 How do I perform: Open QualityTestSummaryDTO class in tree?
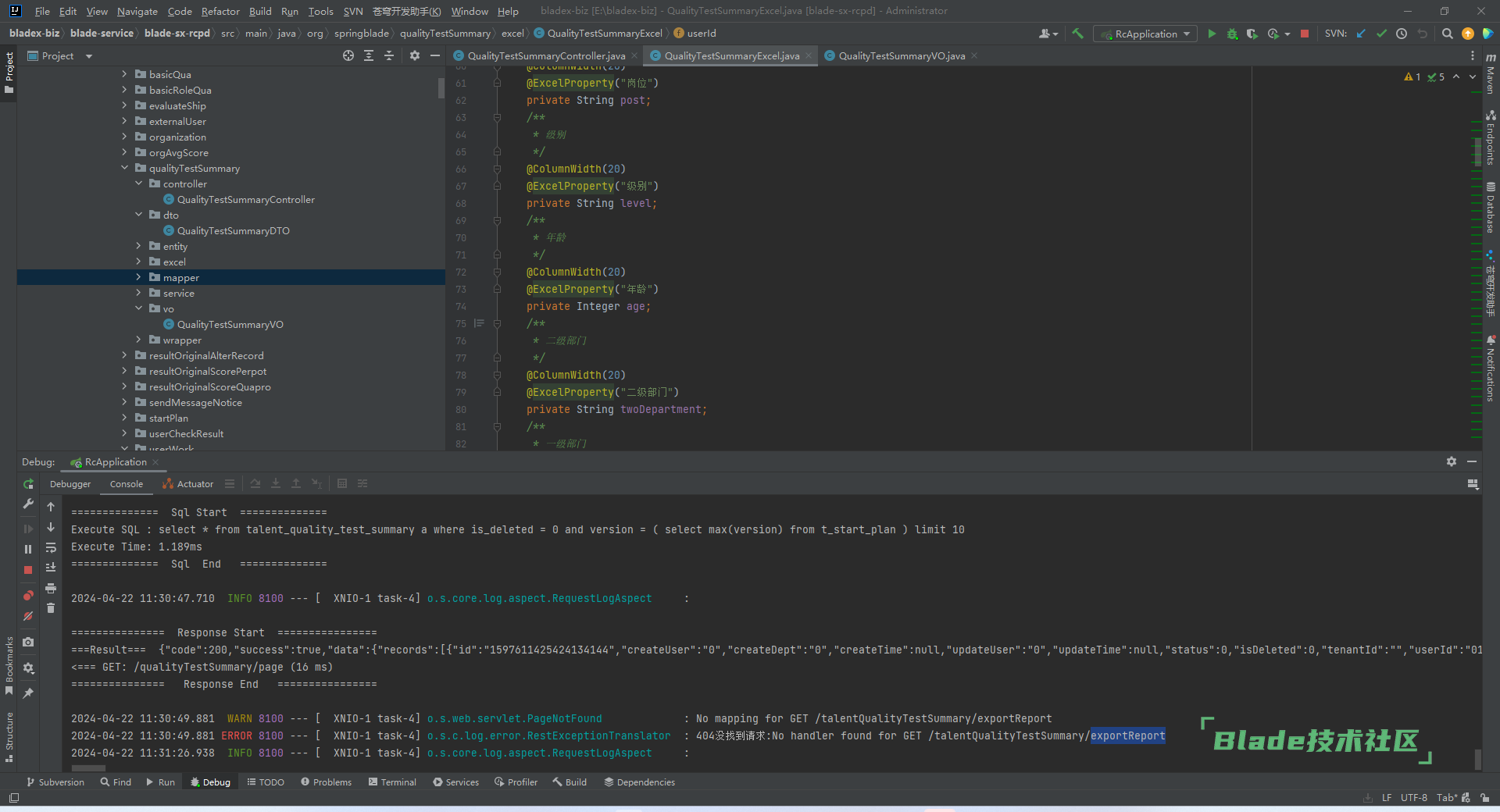[x=233, y=230]
